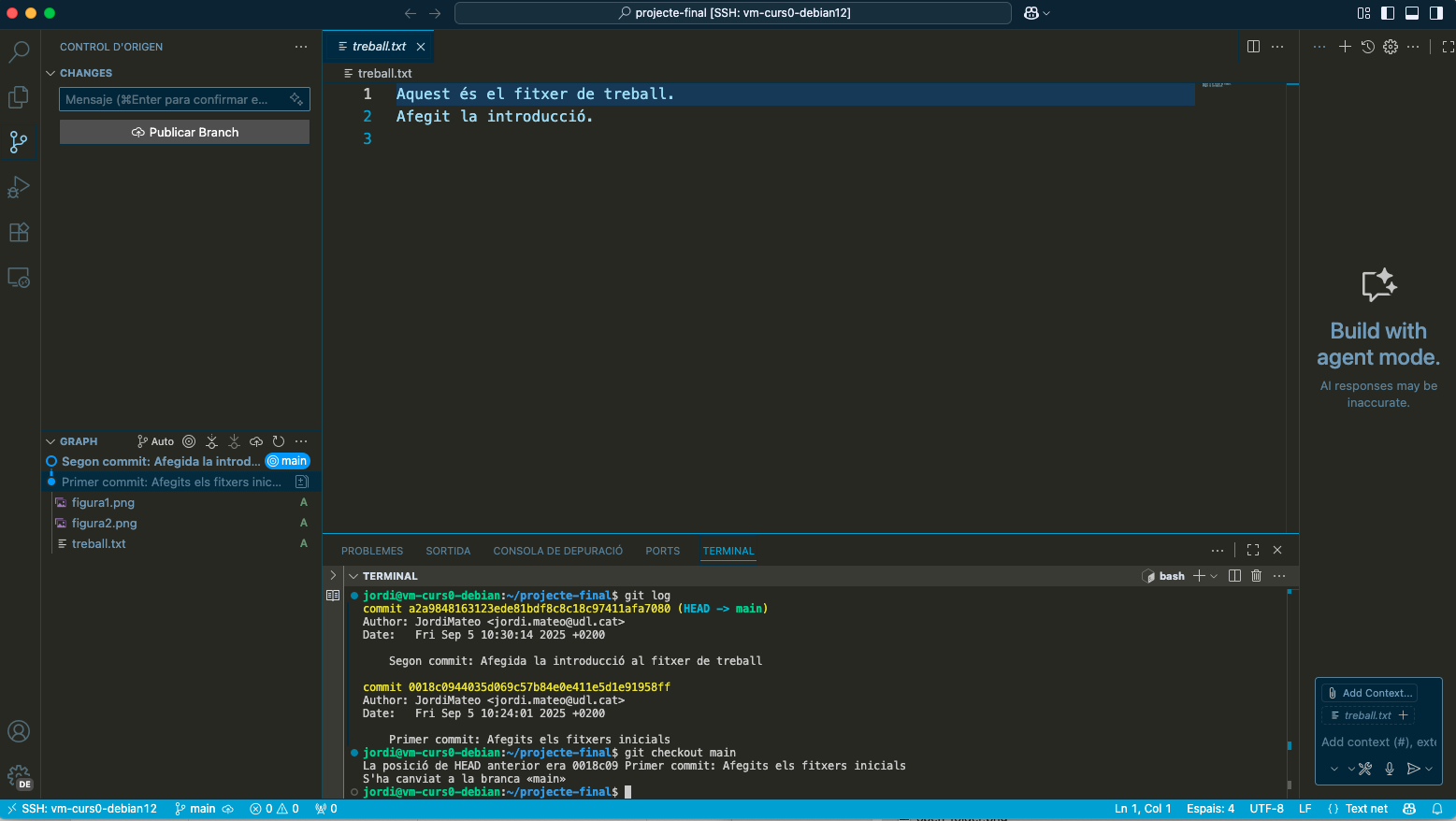Toggle the secondary side bar

click(x=1436, y=13)
